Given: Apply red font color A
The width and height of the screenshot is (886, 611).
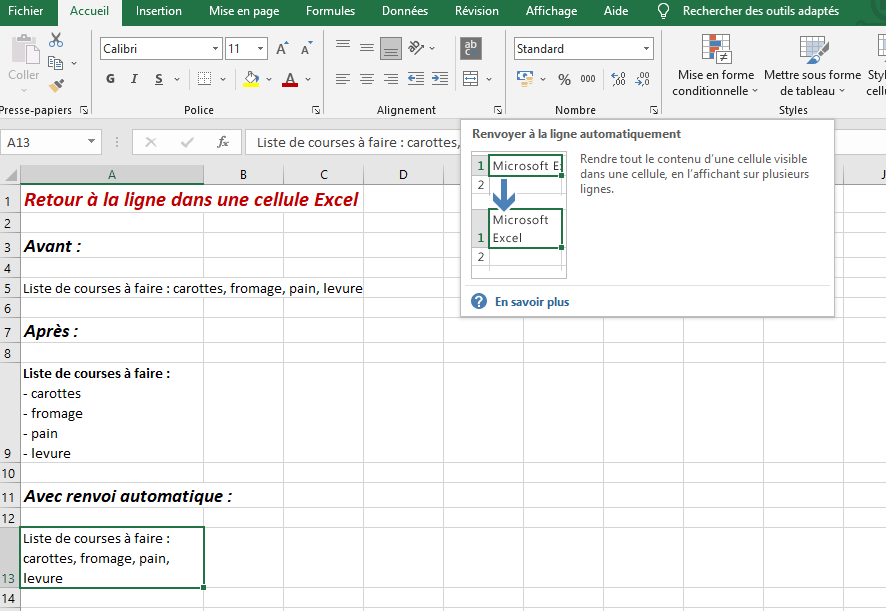Looking at the screenshot, I should tap(290, 79).
